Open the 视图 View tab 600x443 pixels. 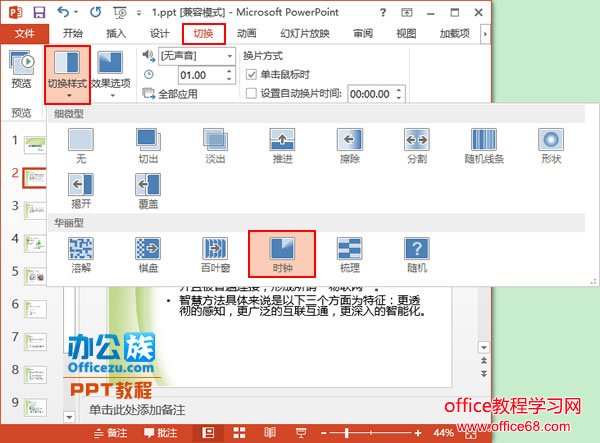[406, 34]
